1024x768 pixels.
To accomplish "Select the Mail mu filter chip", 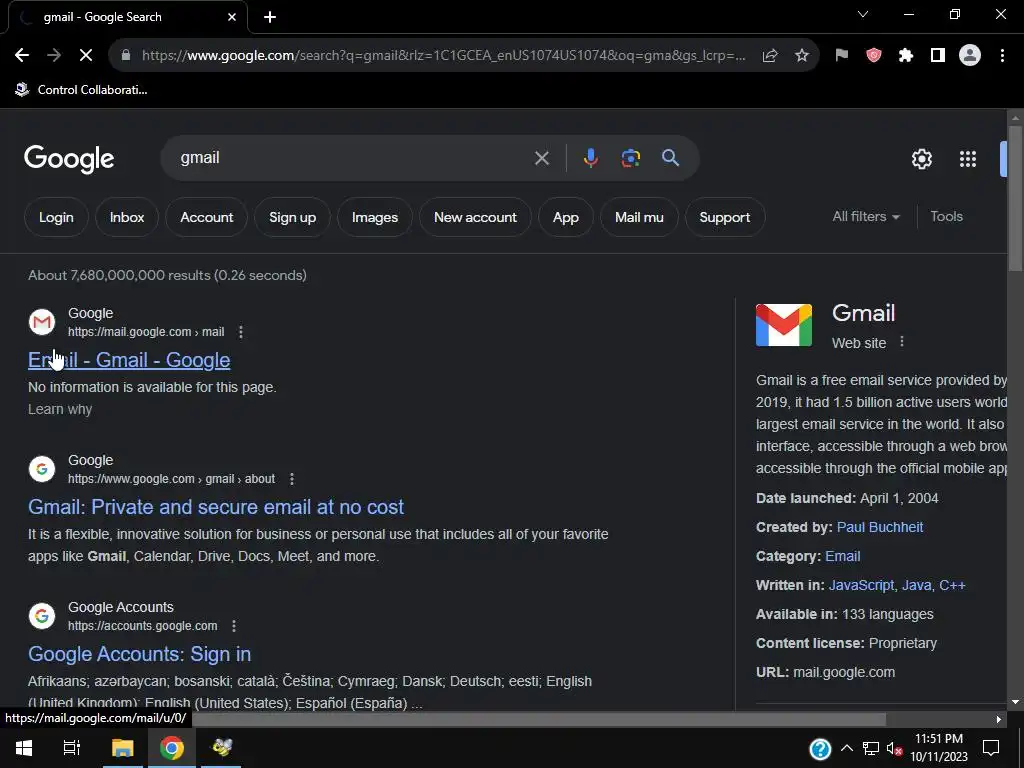I will click(639, 217).
